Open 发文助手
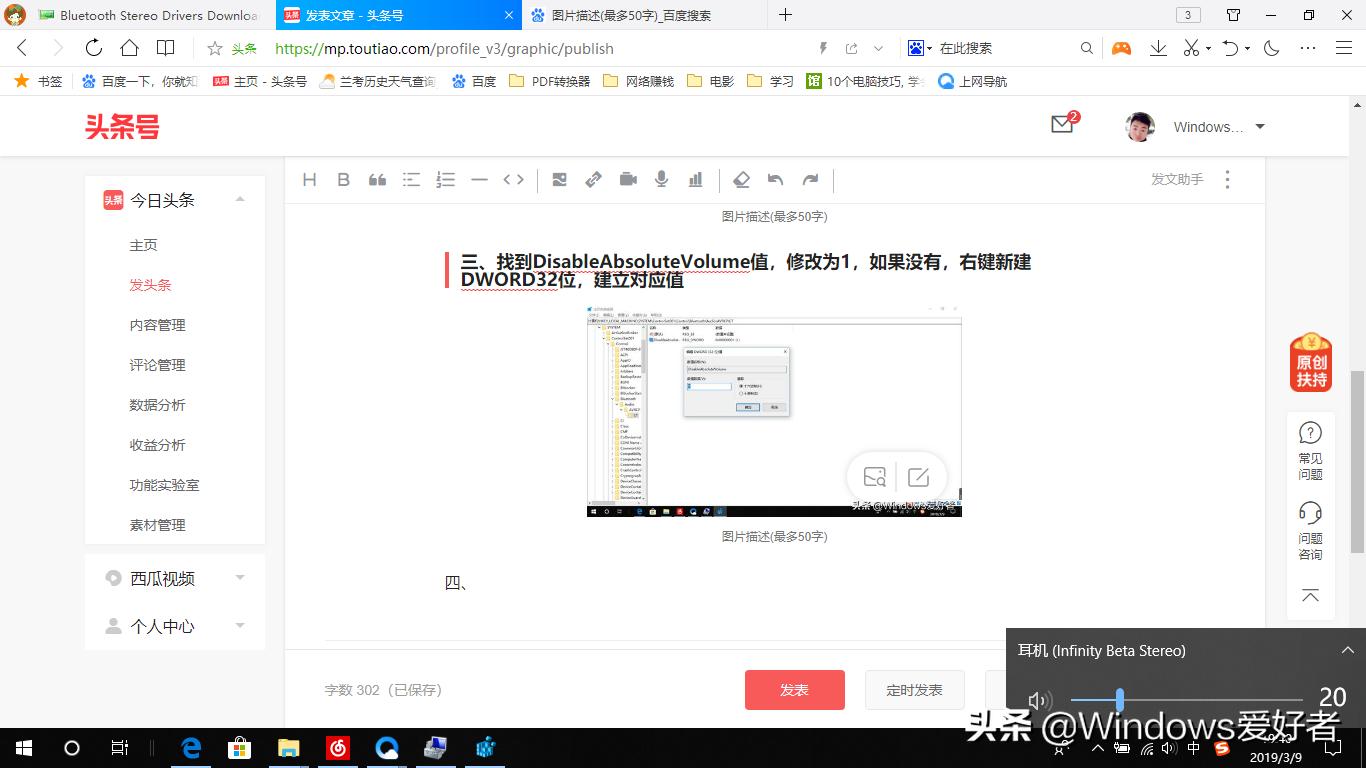Viewport: 1366px width, 768px height. point(1176,179)
